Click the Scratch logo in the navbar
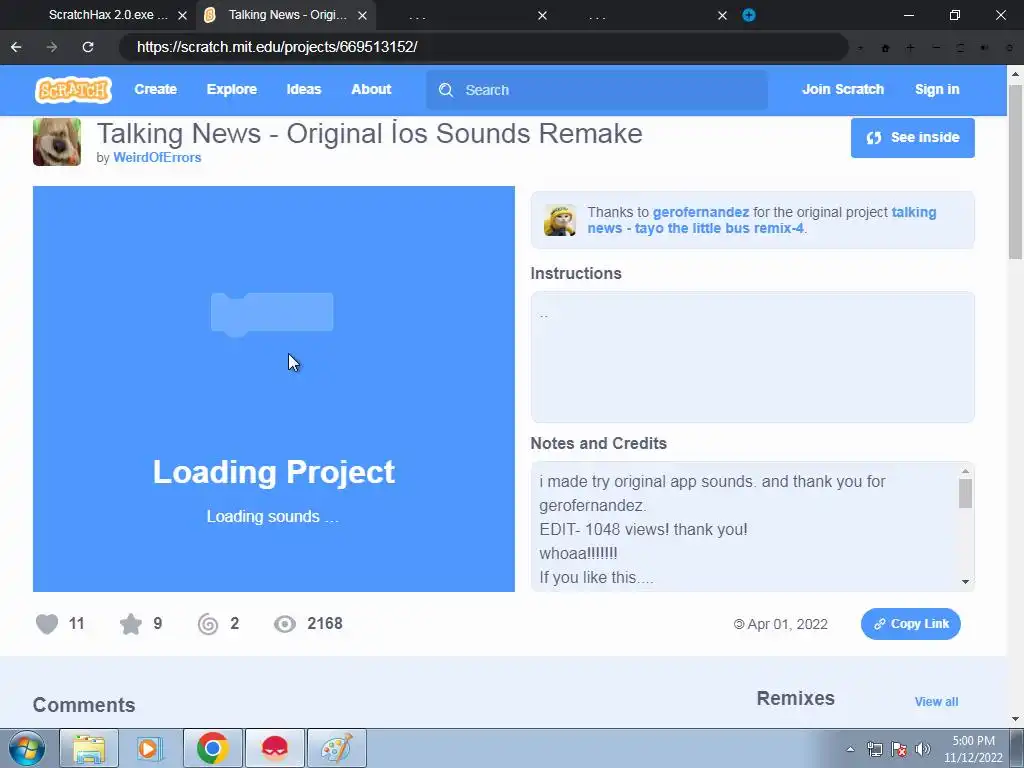Screen dimensions: 1024x768 73,90
